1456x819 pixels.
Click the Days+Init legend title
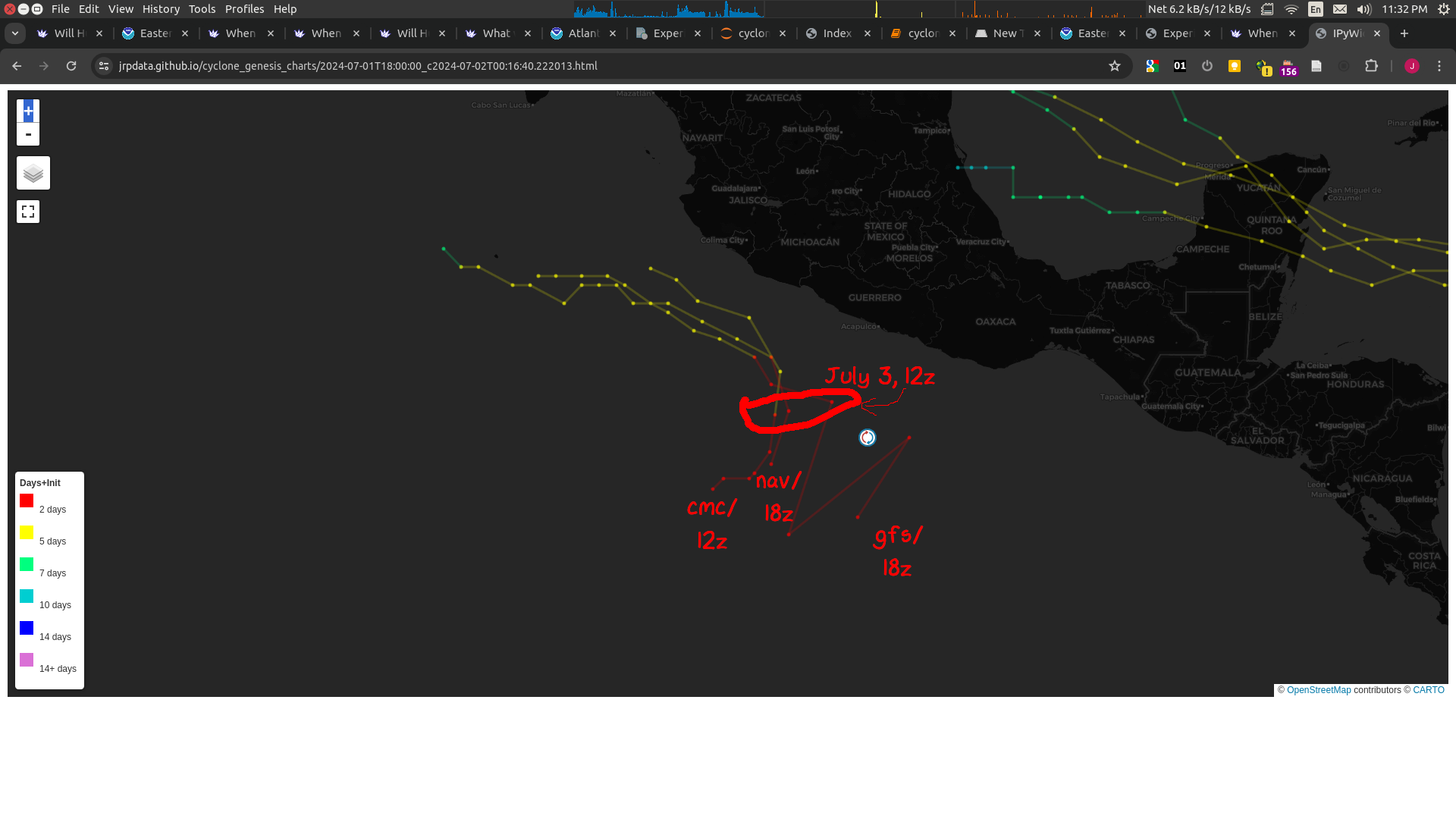click(x=40, y=483)
